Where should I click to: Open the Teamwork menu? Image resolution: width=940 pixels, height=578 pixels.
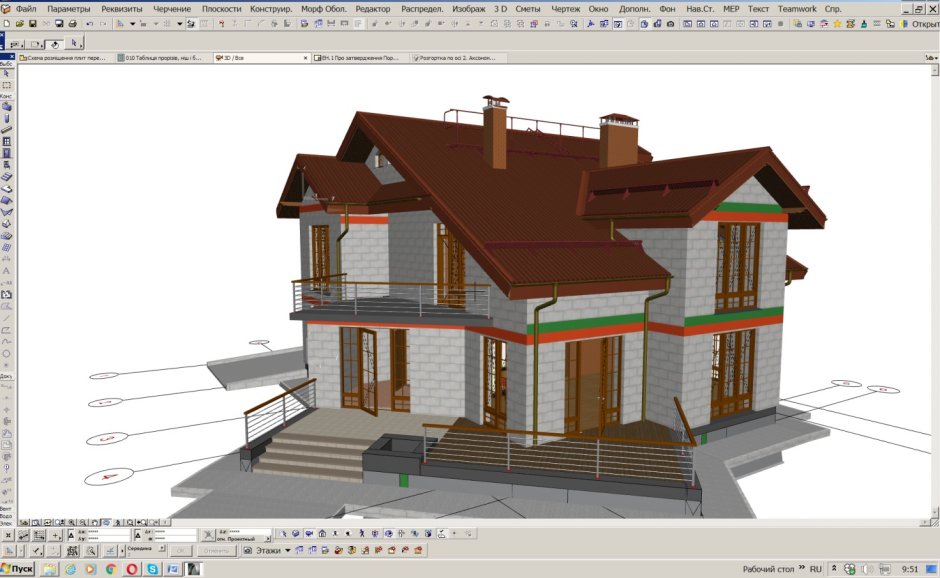pyautogui.click(x=797, y=8)
